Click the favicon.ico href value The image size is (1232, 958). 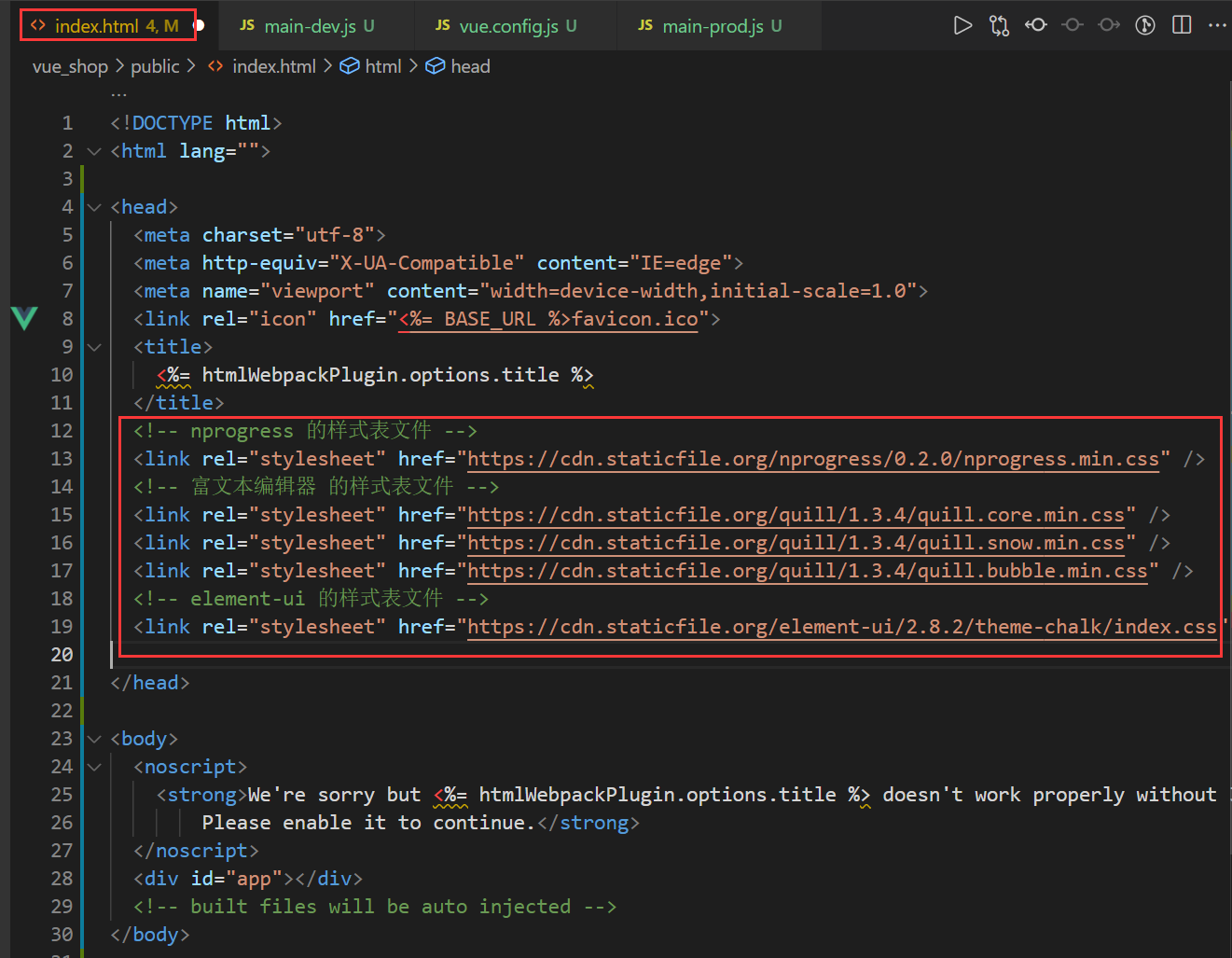548,319
